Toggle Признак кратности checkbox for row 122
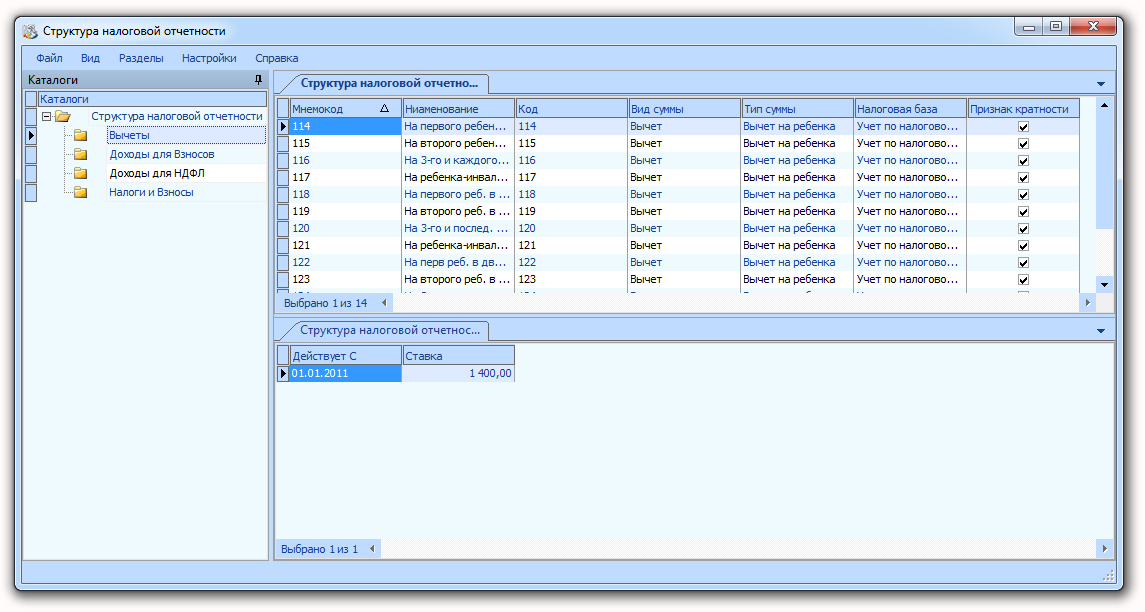This screenshot has height=612, width=1145. [x=1023, y=263]
